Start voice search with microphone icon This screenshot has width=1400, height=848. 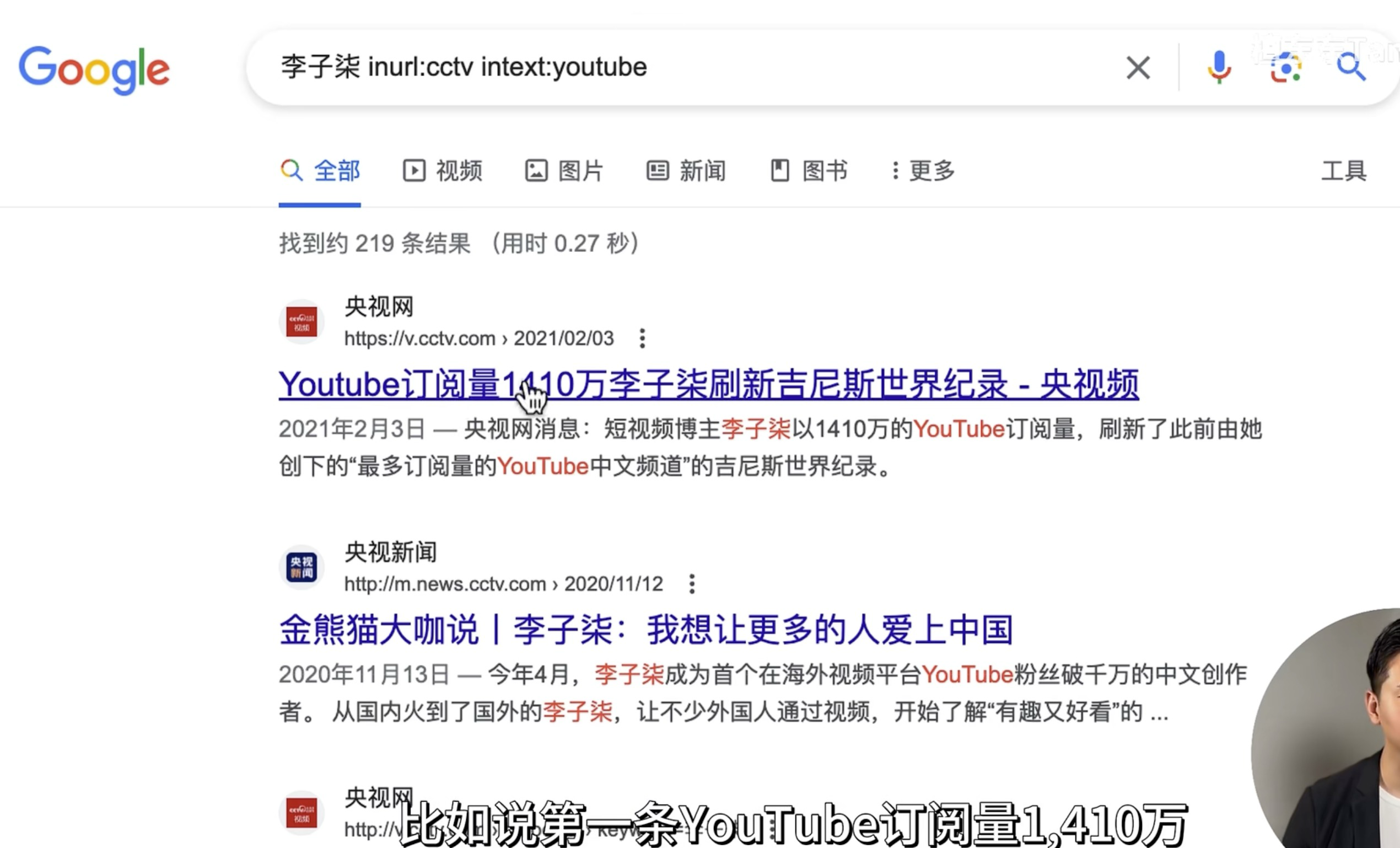tap(1219, 68)
